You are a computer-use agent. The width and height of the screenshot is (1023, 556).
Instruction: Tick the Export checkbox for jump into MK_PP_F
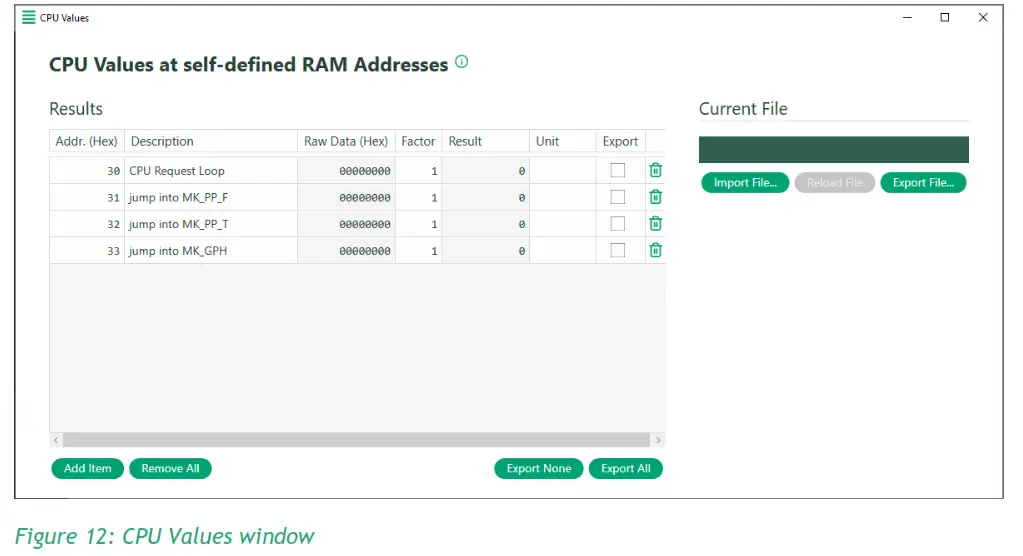pyautogui.click(x=617, y=197)
